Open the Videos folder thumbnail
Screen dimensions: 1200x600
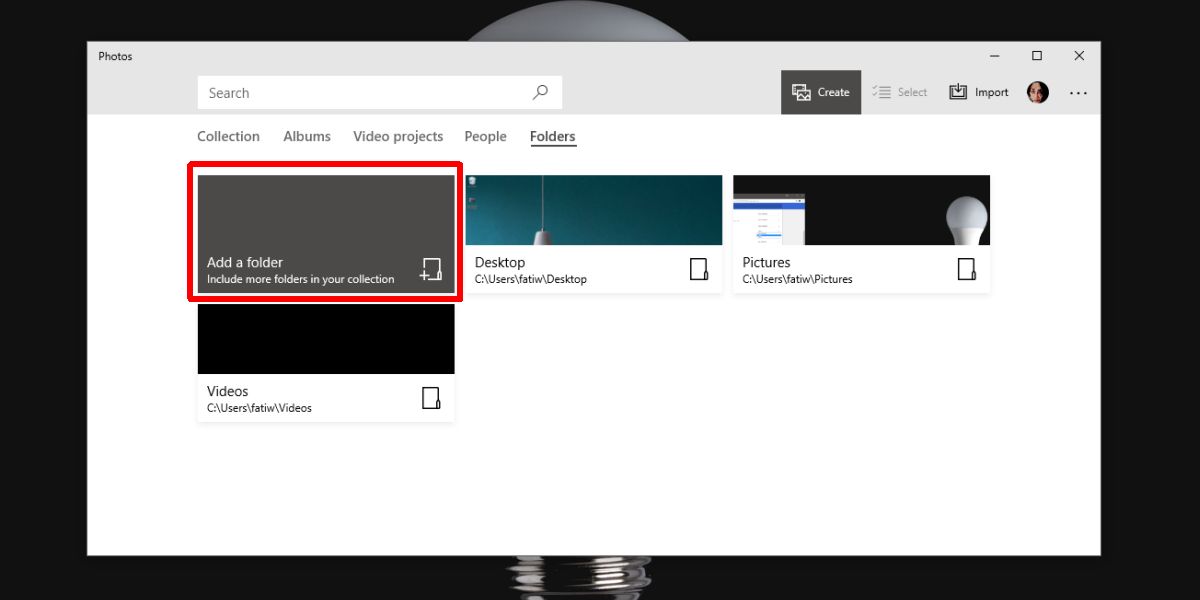[x=326, y=339]
